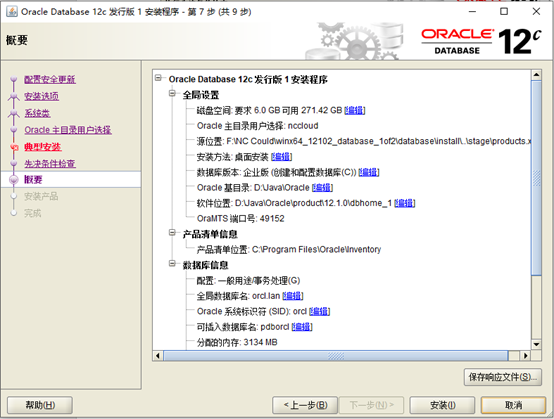
Task: Select the 产品清单位置 row
Action: (x=289, y=249)
